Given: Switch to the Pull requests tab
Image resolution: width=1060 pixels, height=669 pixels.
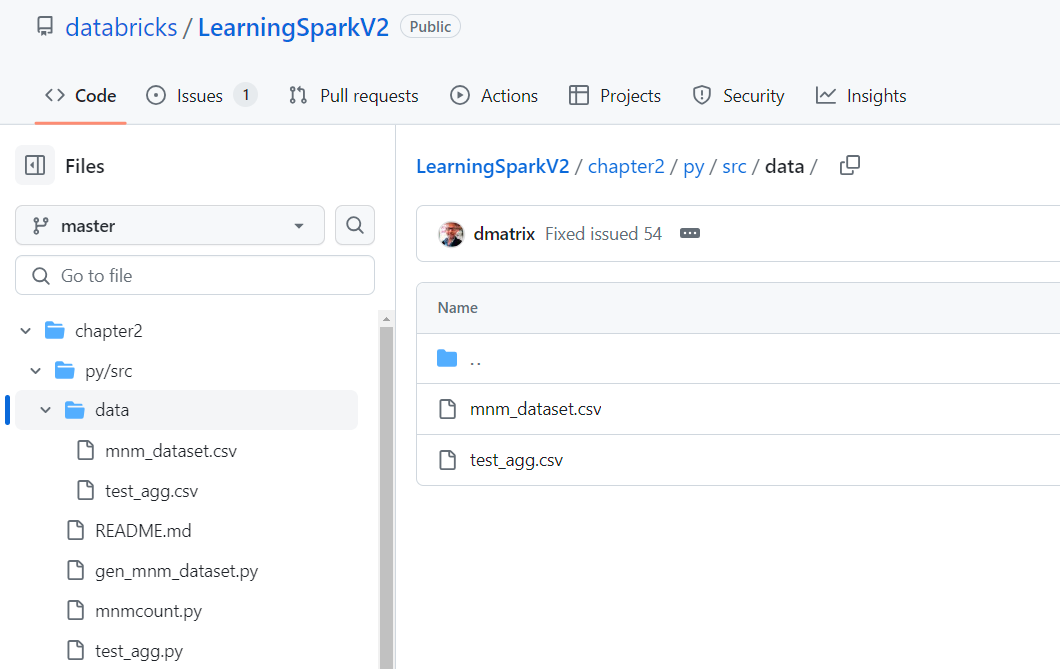Looking at the screenshot, I should pos(354,96).
